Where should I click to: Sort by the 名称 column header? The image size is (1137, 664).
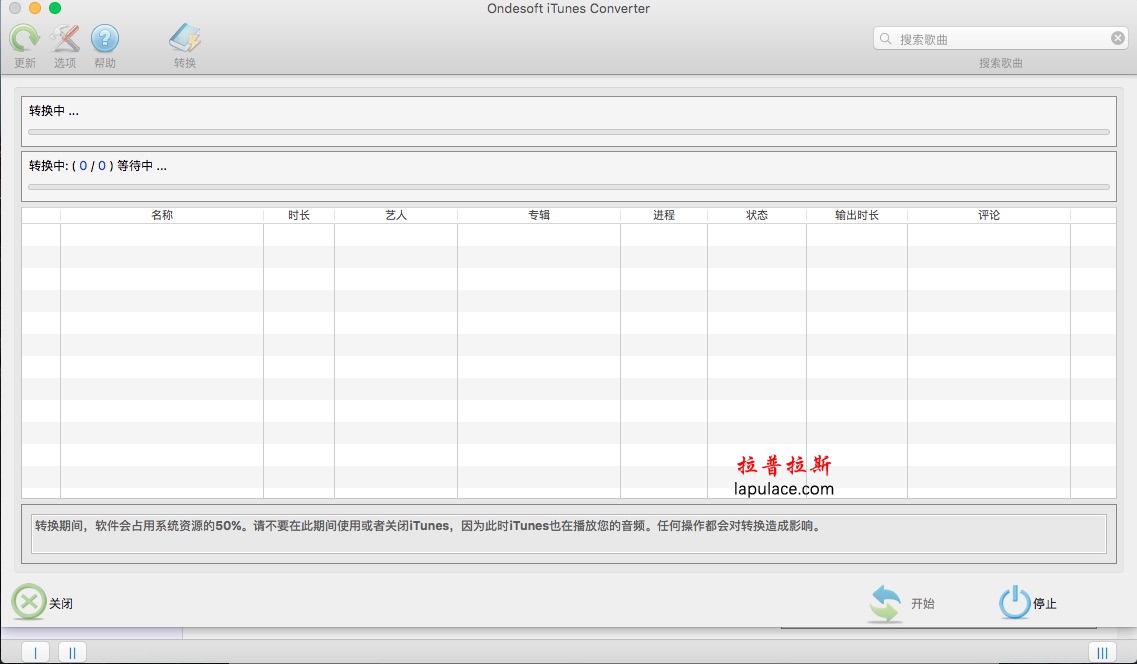162,215
